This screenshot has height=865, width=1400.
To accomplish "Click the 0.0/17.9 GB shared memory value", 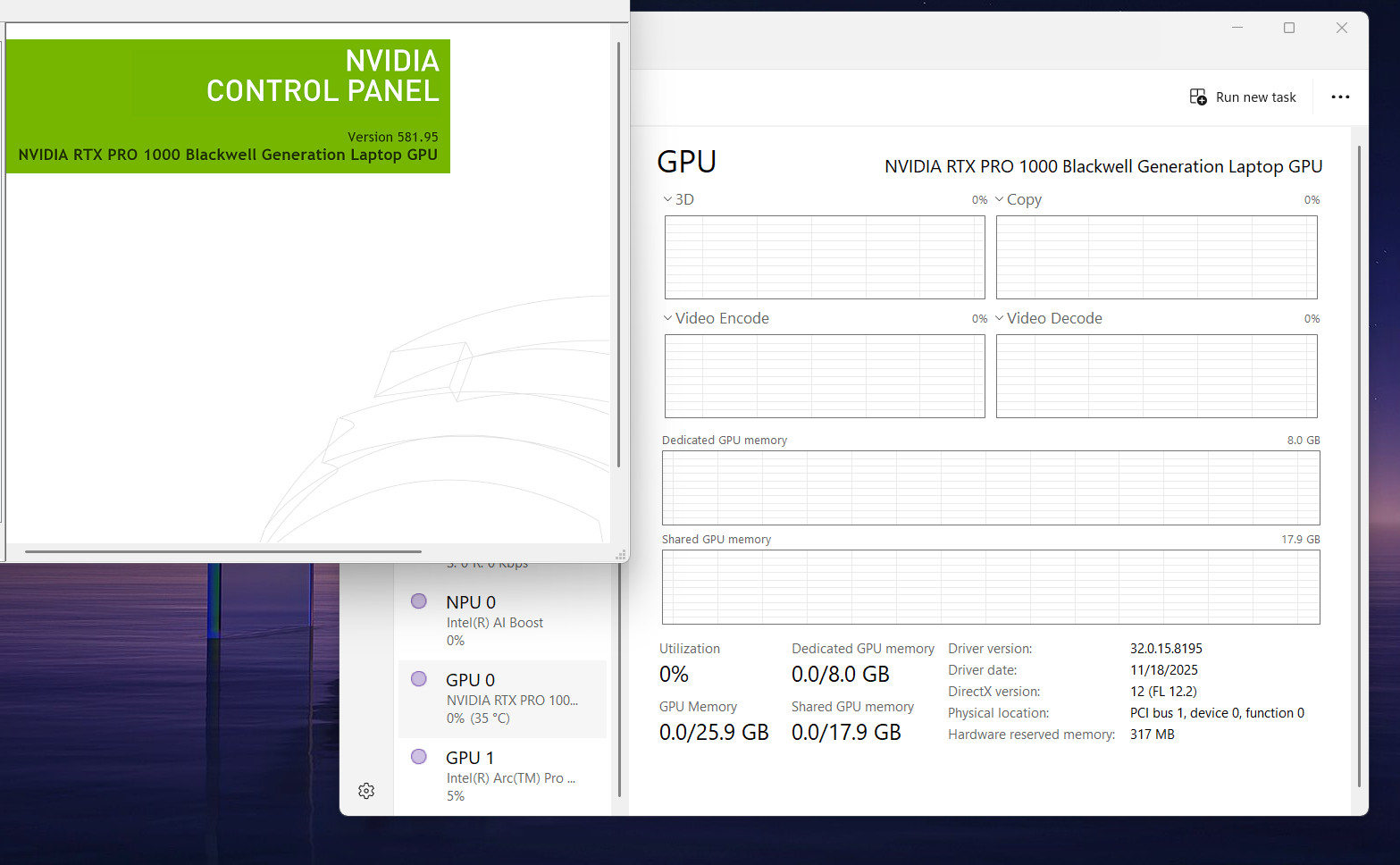I will [846, 733].
